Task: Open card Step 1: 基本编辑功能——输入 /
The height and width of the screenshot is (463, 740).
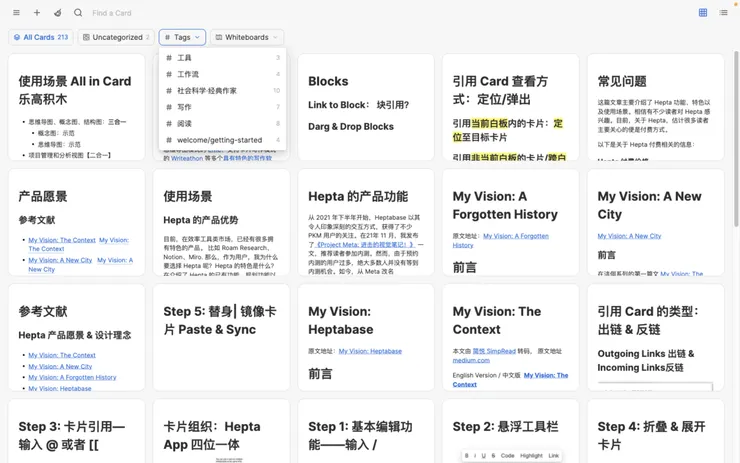Action: [x=366, y=431]
